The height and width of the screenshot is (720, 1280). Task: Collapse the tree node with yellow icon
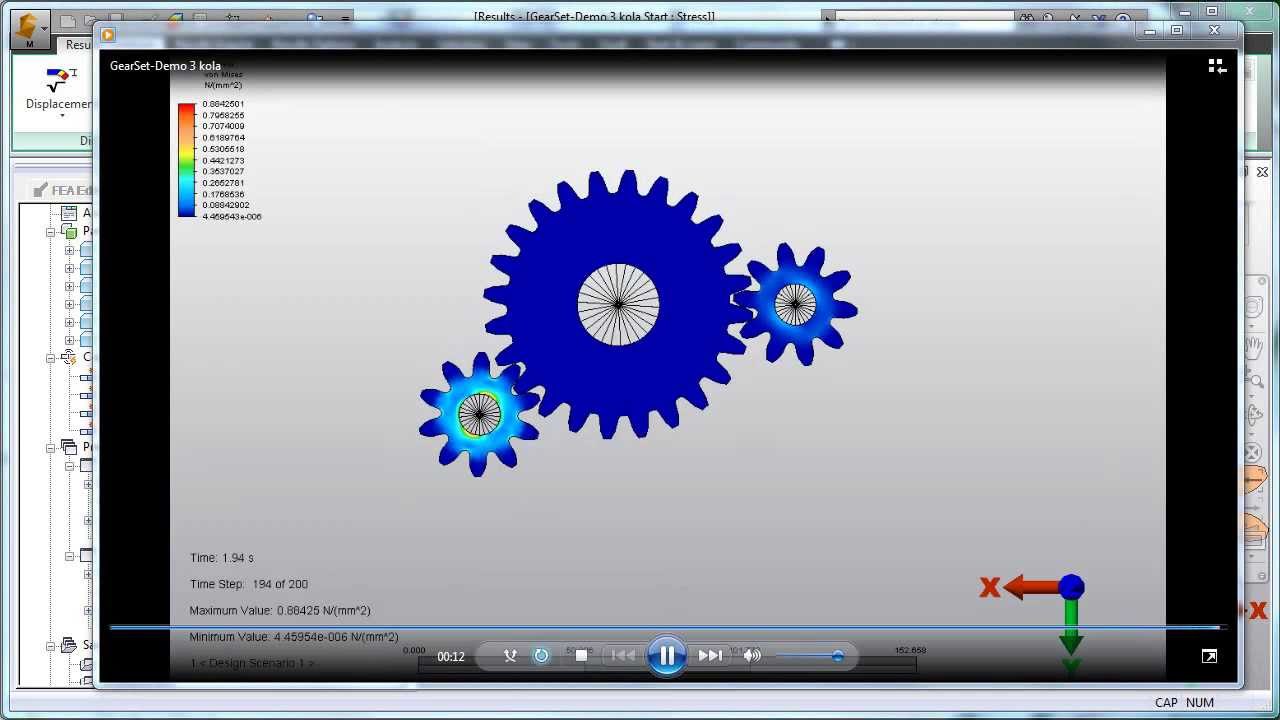point(51,358)
